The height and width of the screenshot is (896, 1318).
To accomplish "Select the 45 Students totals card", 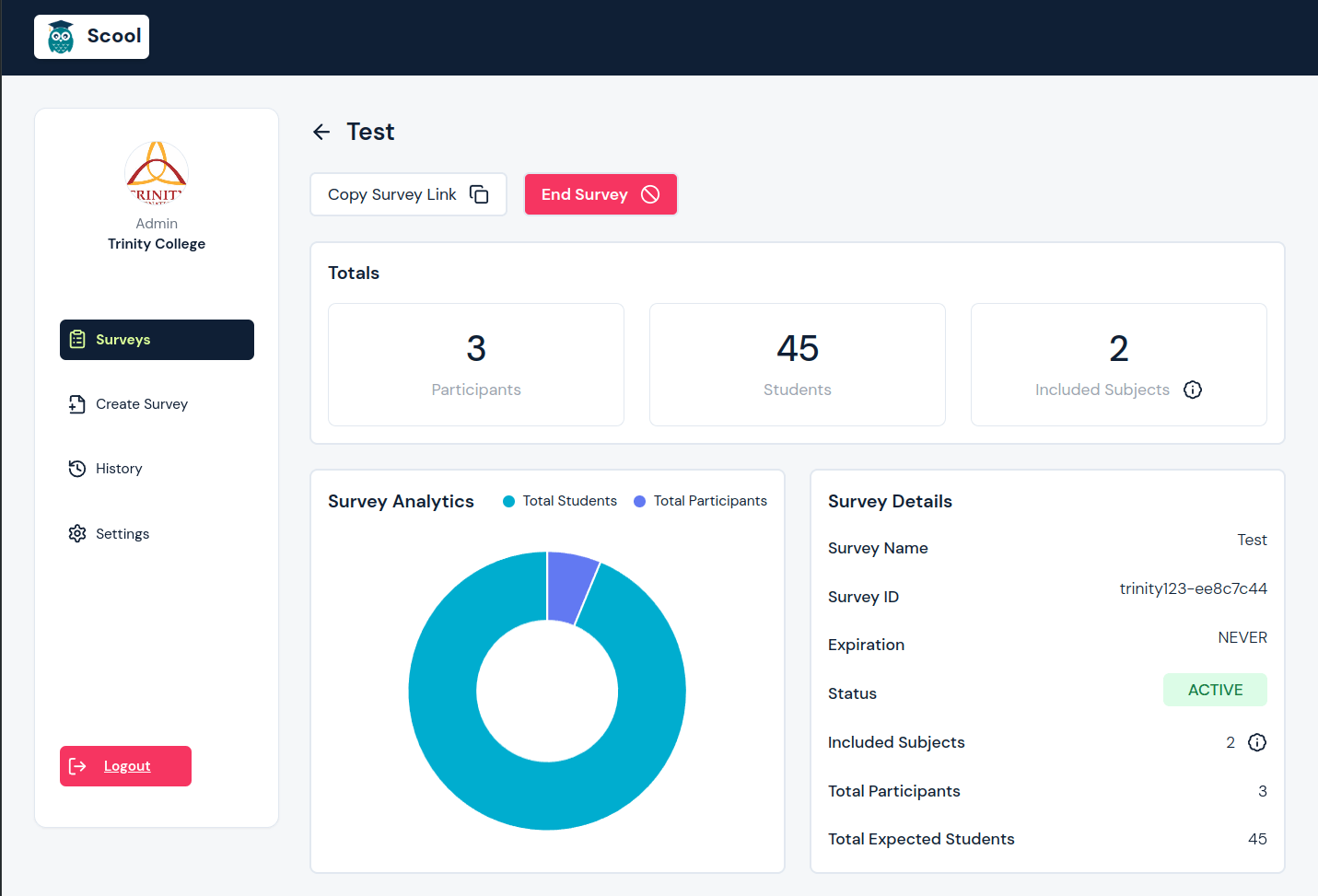I will tap(797, 365).
